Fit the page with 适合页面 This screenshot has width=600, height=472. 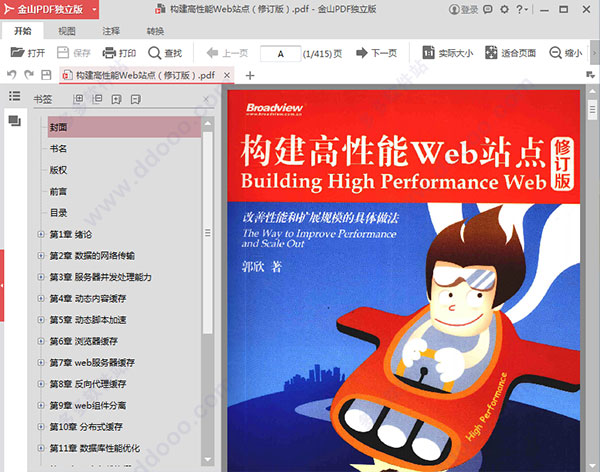(x=510, y=53)
